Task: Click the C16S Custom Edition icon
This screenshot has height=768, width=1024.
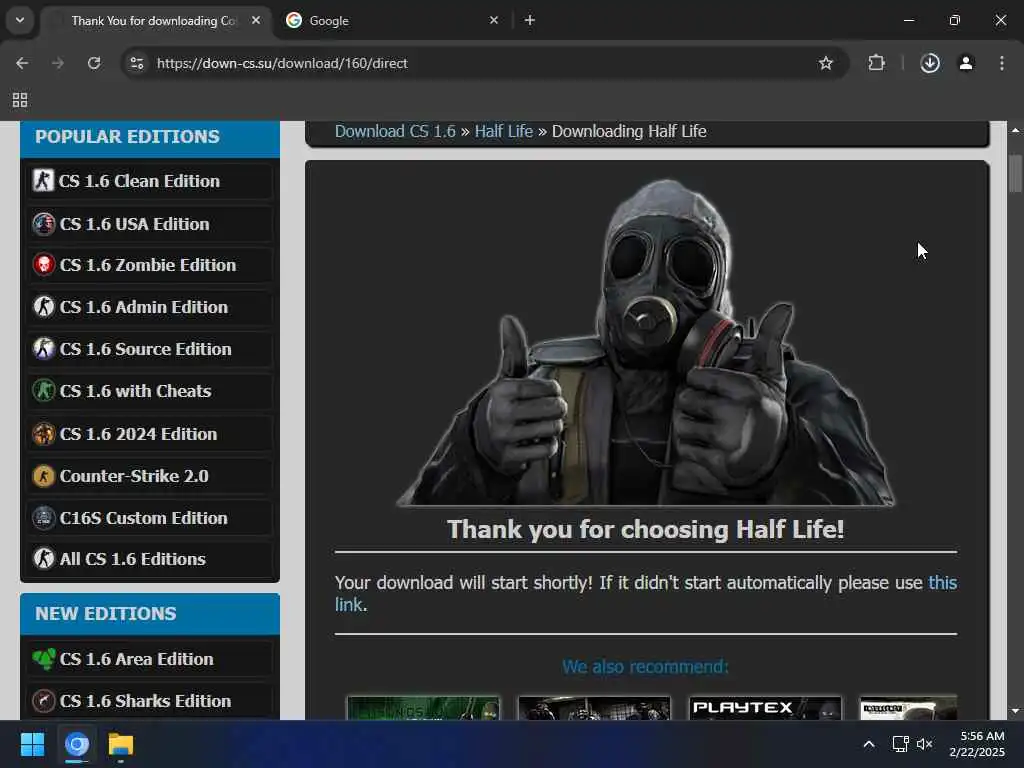Action: [44, 518]
